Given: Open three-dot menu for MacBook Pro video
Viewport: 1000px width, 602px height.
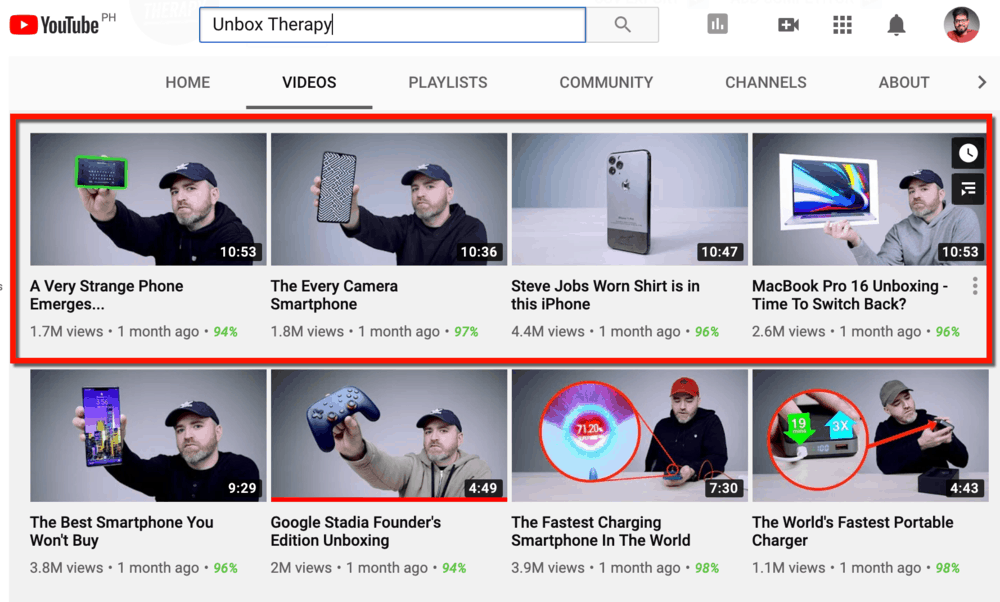Looking at the screenshot, I should (x=975, y=286).
